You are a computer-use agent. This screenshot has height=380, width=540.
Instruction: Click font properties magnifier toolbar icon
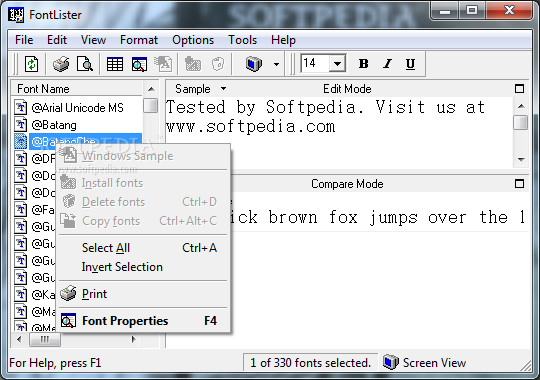pos(139,64)
